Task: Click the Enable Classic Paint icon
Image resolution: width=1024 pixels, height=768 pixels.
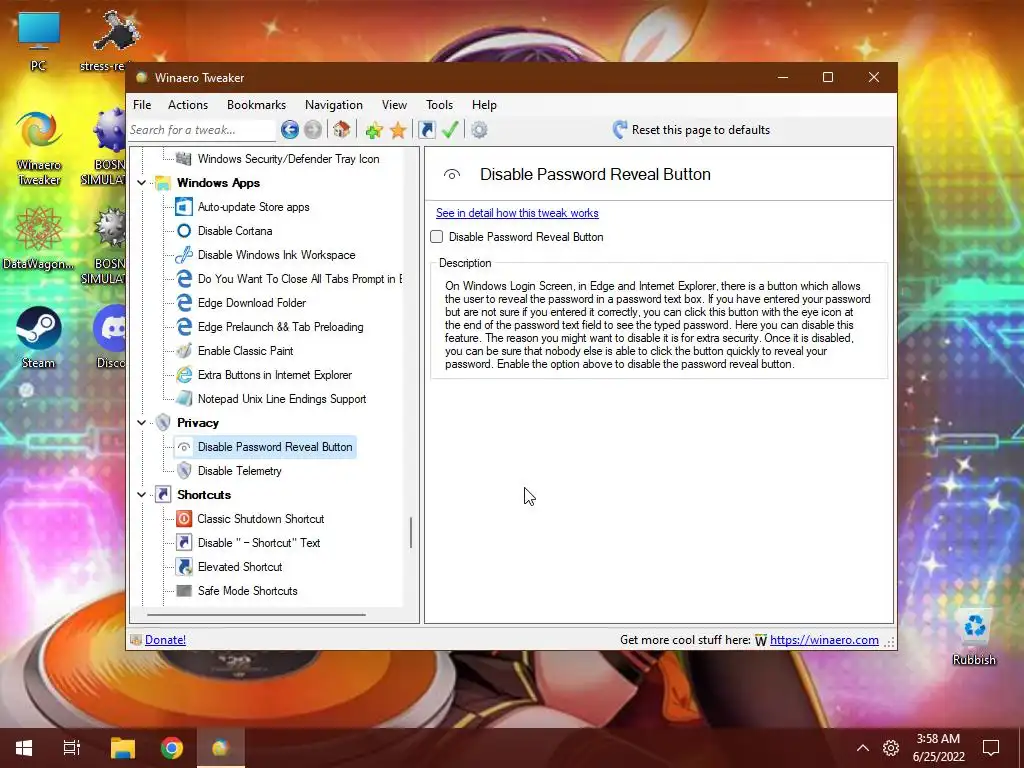Action: pos(184,351)
